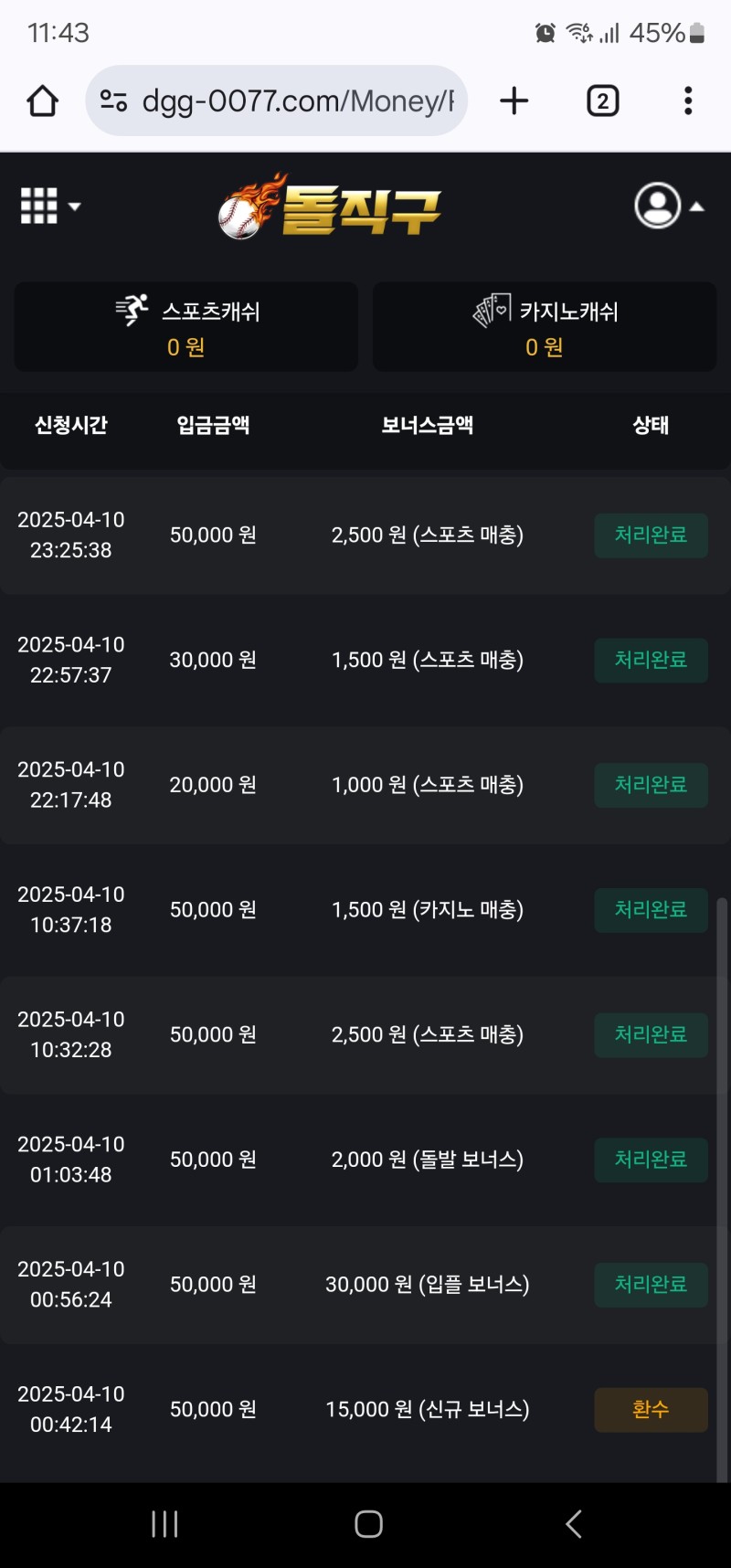Open a new browser tab
The height and width of the screenshot is (1568, 731).
point(514,101)
